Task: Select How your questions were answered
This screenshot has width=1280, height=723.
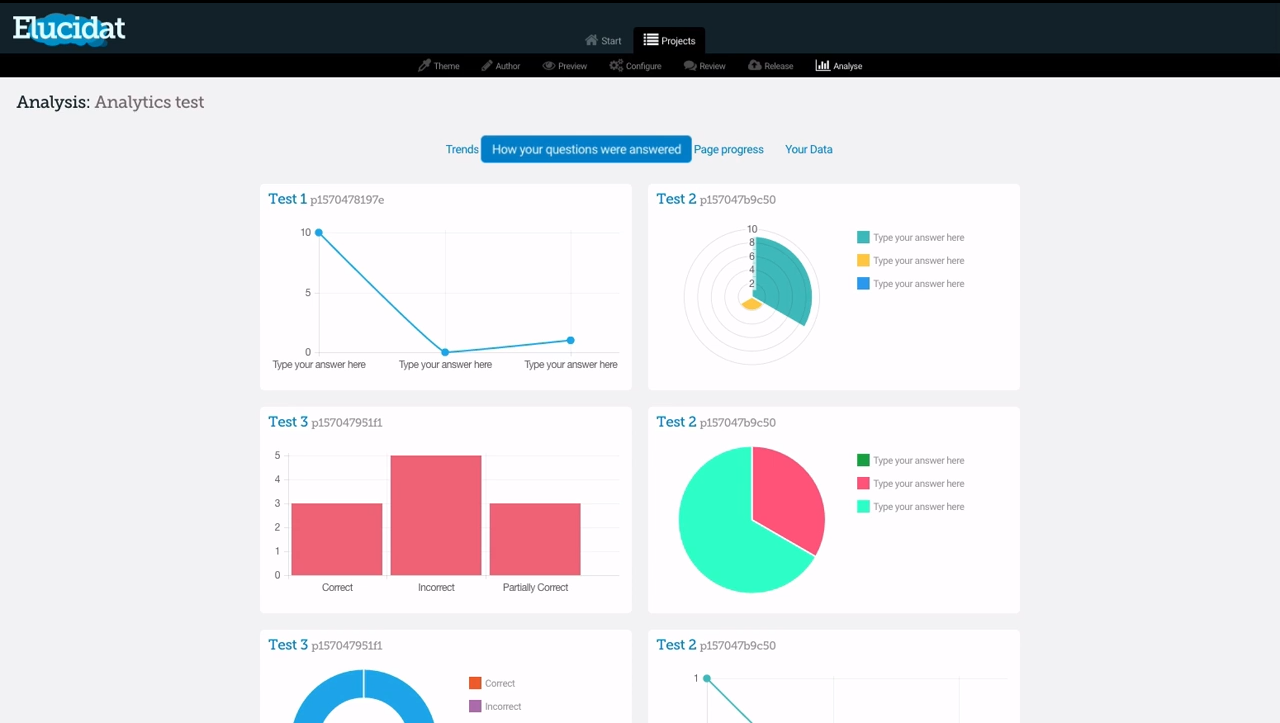Action: [586, 149]
